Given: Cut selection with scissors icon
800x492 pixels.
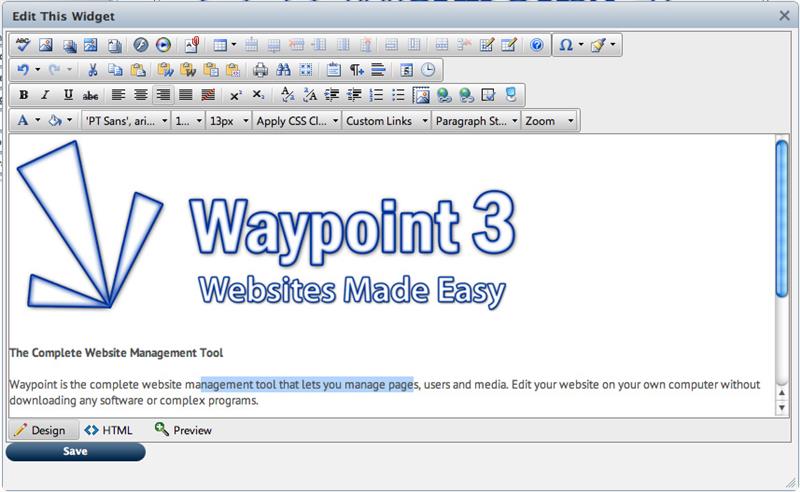Looking at the screenshot, I should (92, 70).
